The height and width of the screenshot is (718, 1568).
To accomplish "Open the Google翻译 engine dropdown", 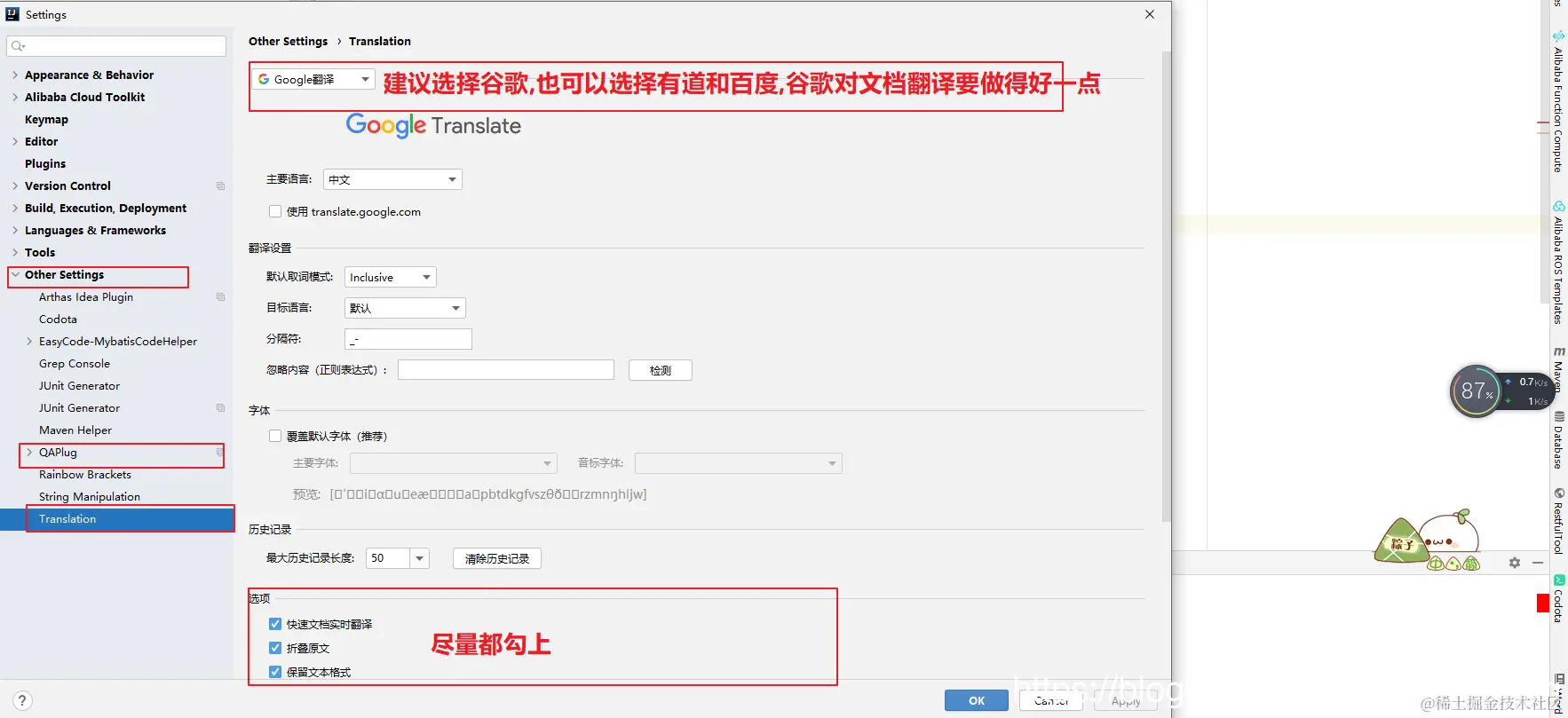I will pyautogui.click(x=313, y=80).
